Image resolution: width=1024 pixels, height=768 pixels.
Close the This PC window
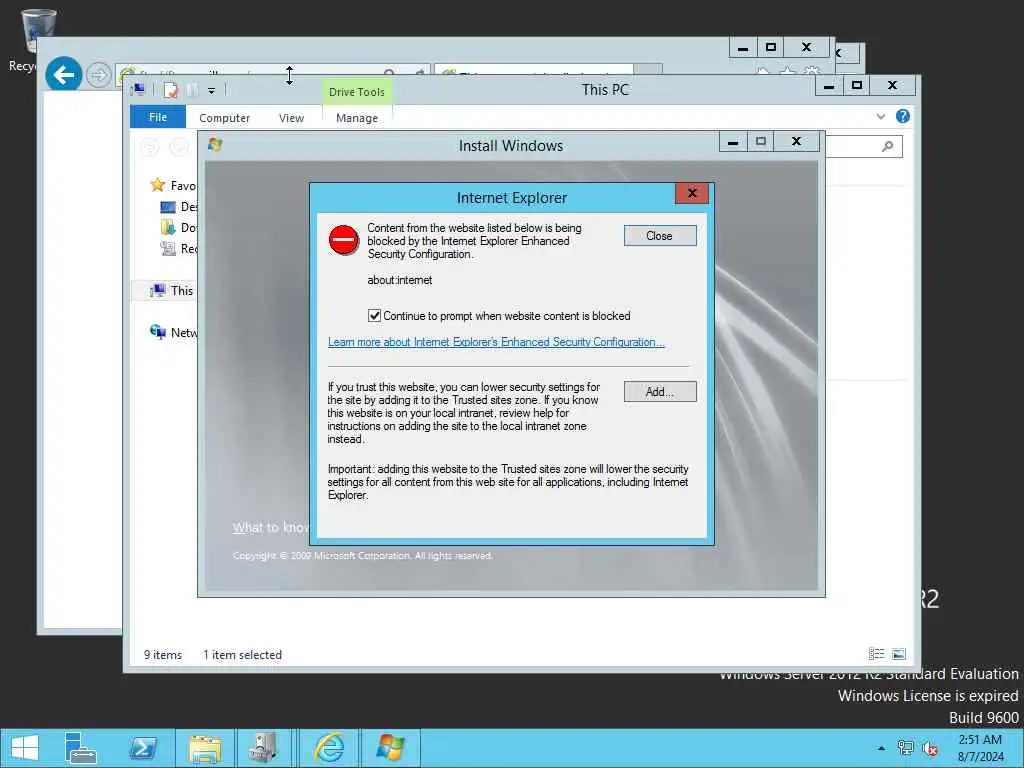[x=893, y=86]
